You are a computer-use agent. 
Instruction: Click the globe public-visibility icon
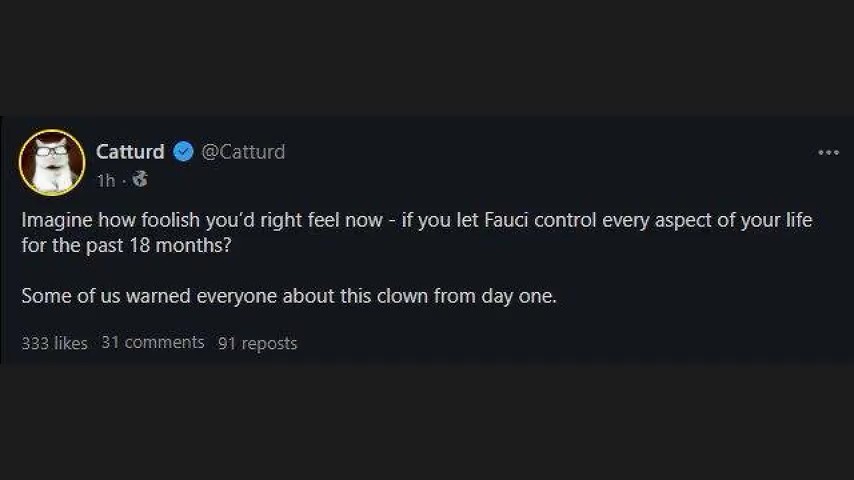140,180
